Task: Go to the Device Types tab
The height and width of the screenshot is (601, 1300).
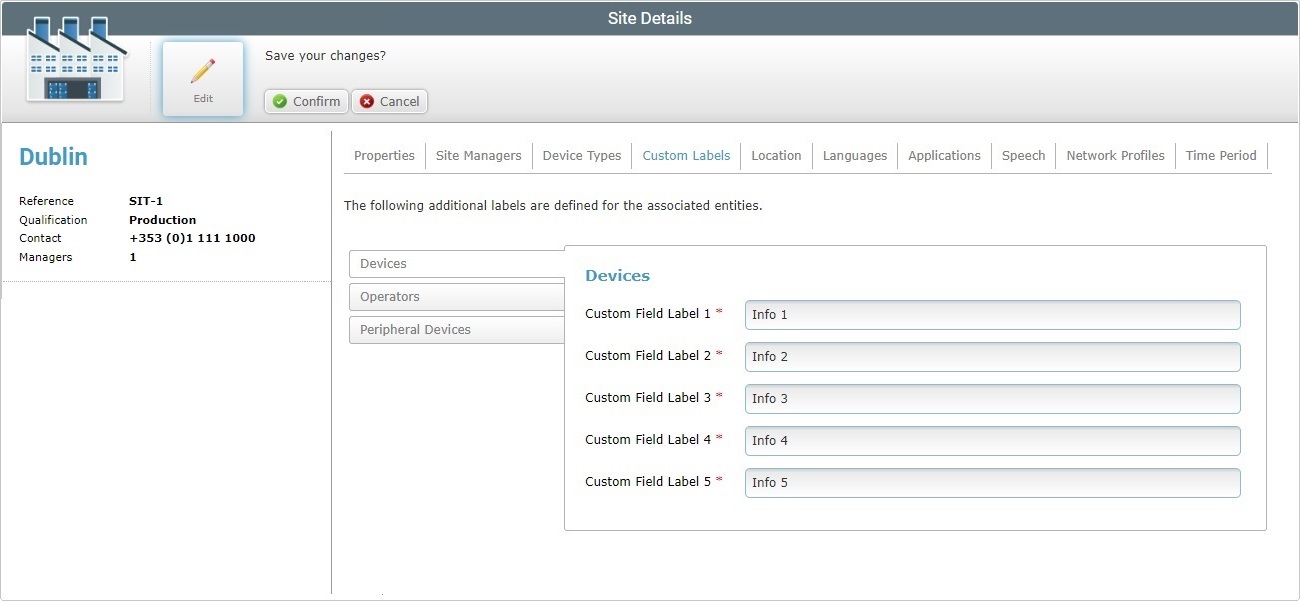Action: pyautogui.click(x=581, y=156)
